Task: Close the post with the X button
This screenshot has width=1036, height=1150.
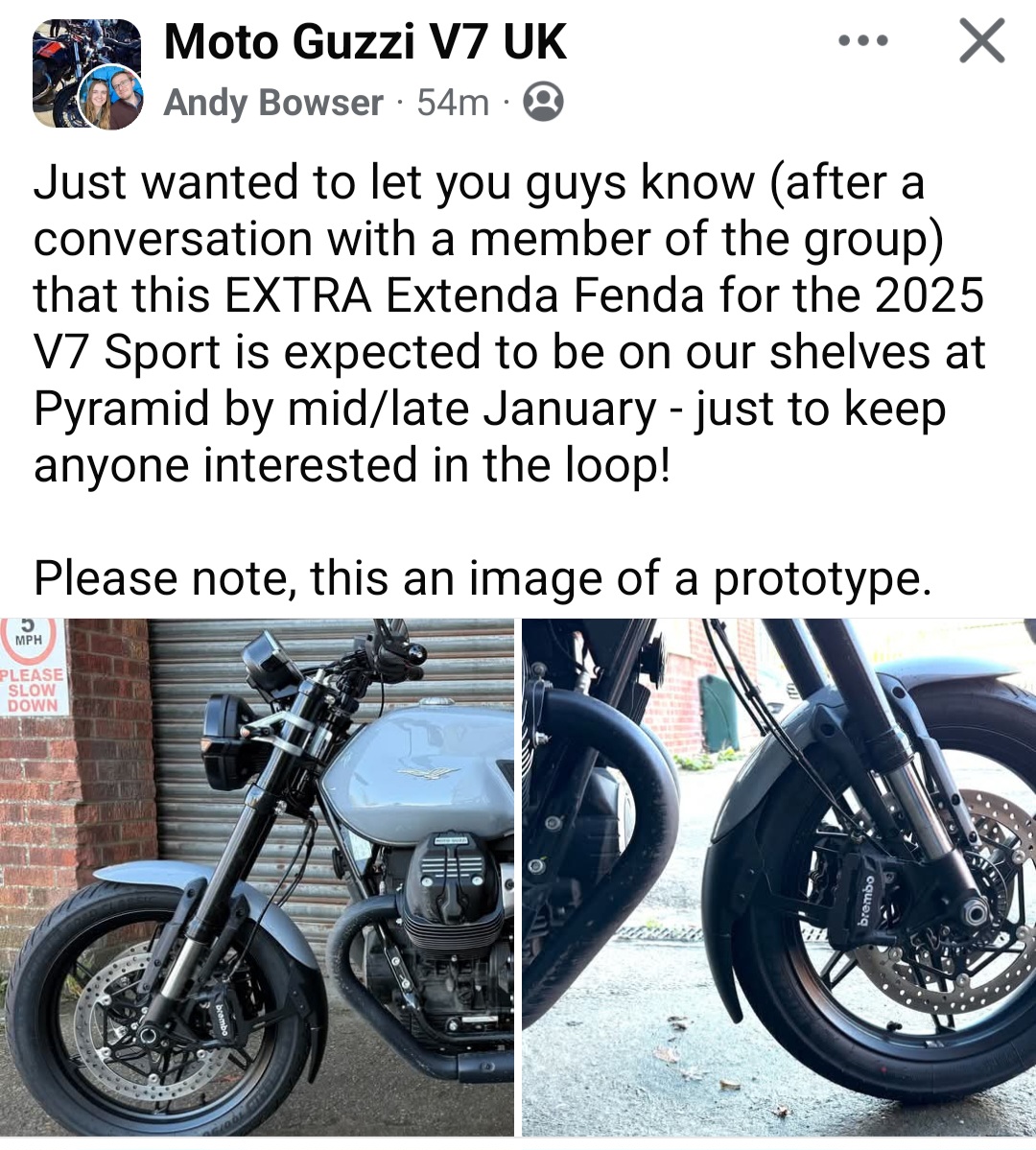Action: [x=981, y=42]
